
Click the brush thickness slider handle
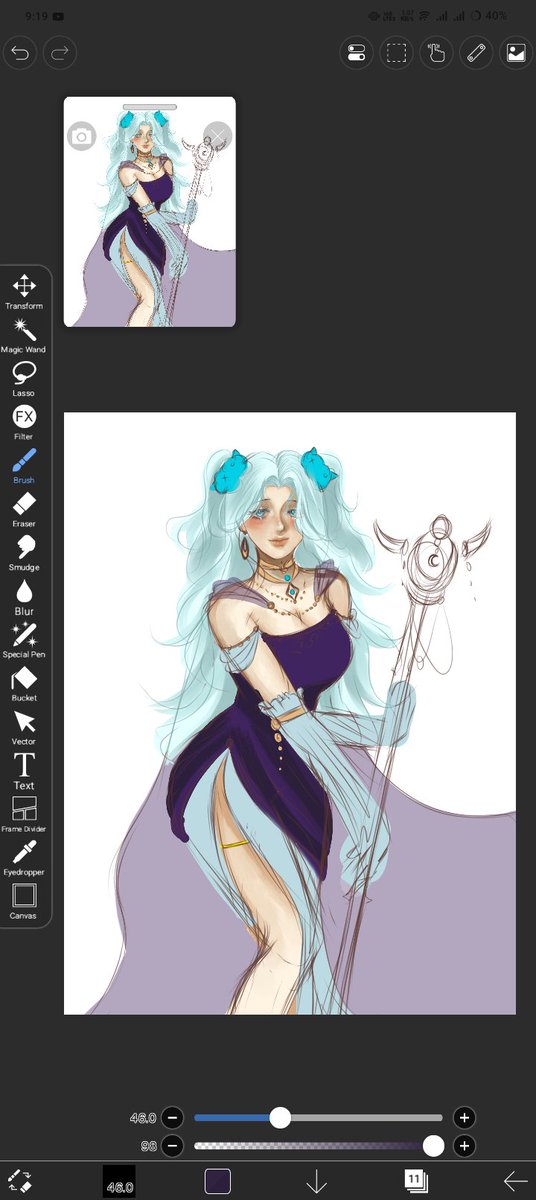(280, 1117)
